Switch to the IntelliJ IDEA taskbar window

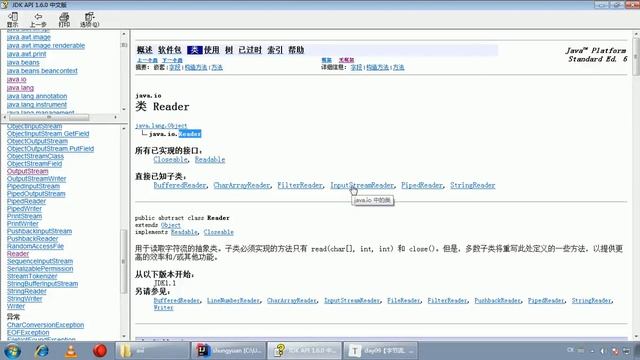(x=229, y=351)
